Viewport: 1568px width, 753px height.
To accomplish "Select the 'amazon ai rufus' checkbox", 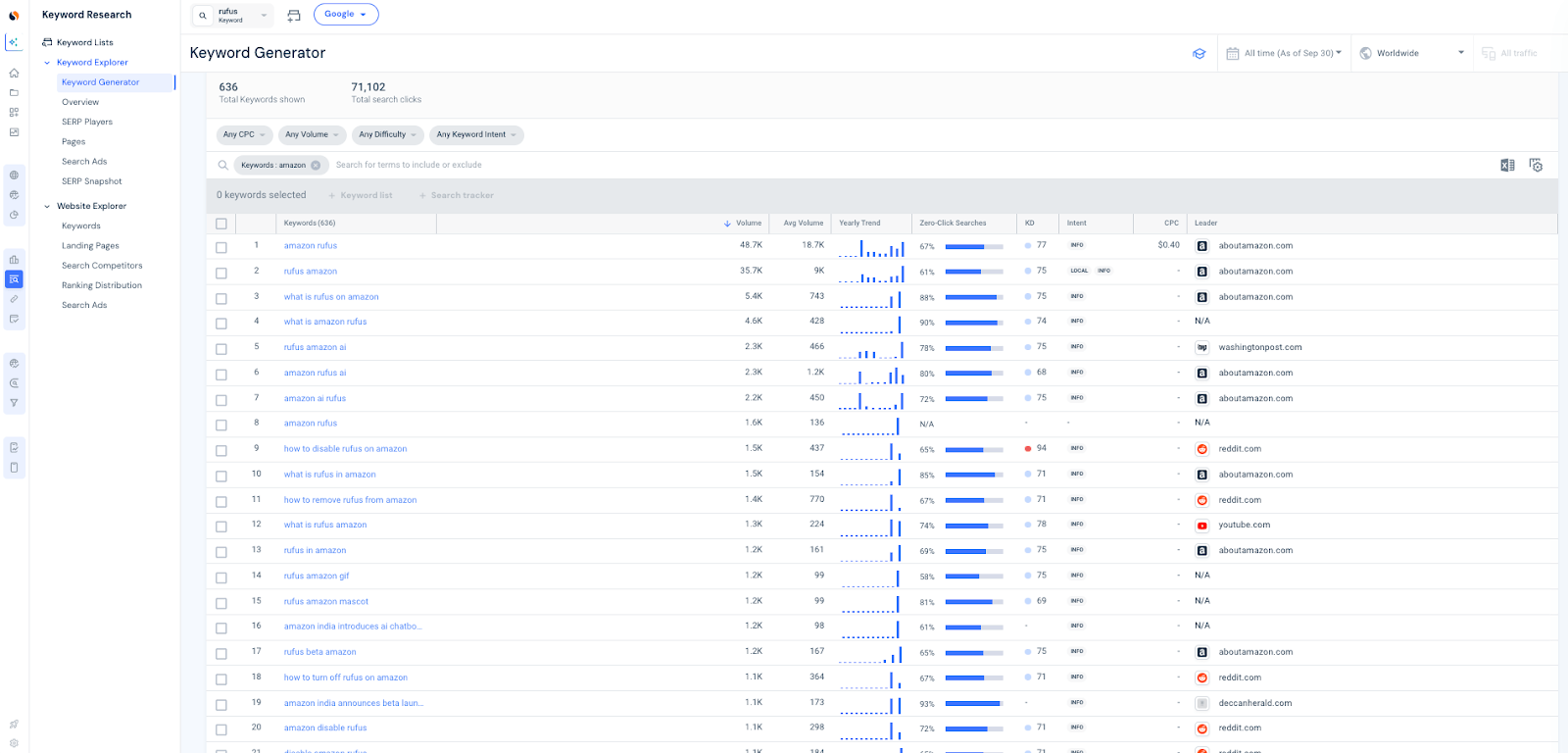I will pos(221,400).
